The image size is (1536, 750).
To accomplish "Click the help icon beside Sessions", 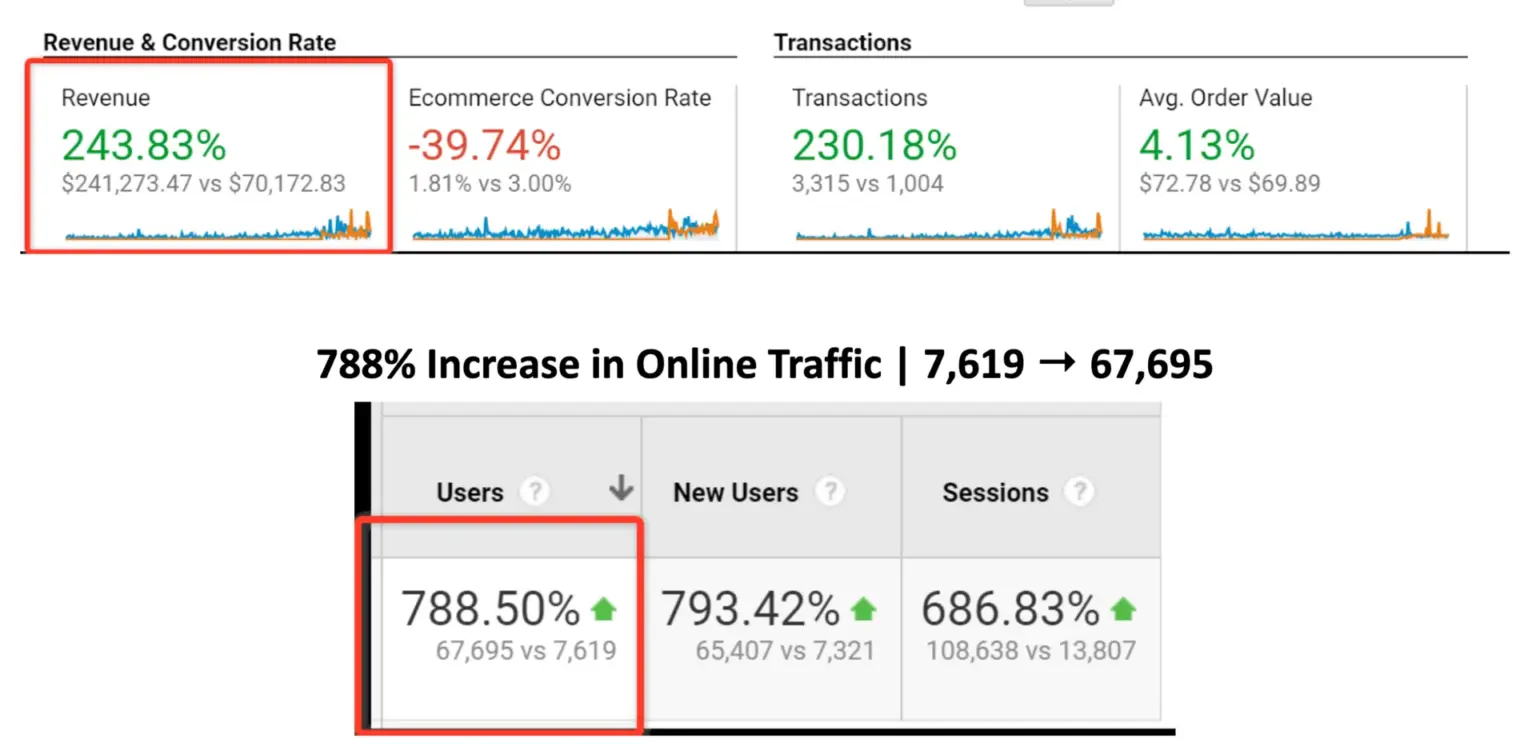I will click(1078, 492).
